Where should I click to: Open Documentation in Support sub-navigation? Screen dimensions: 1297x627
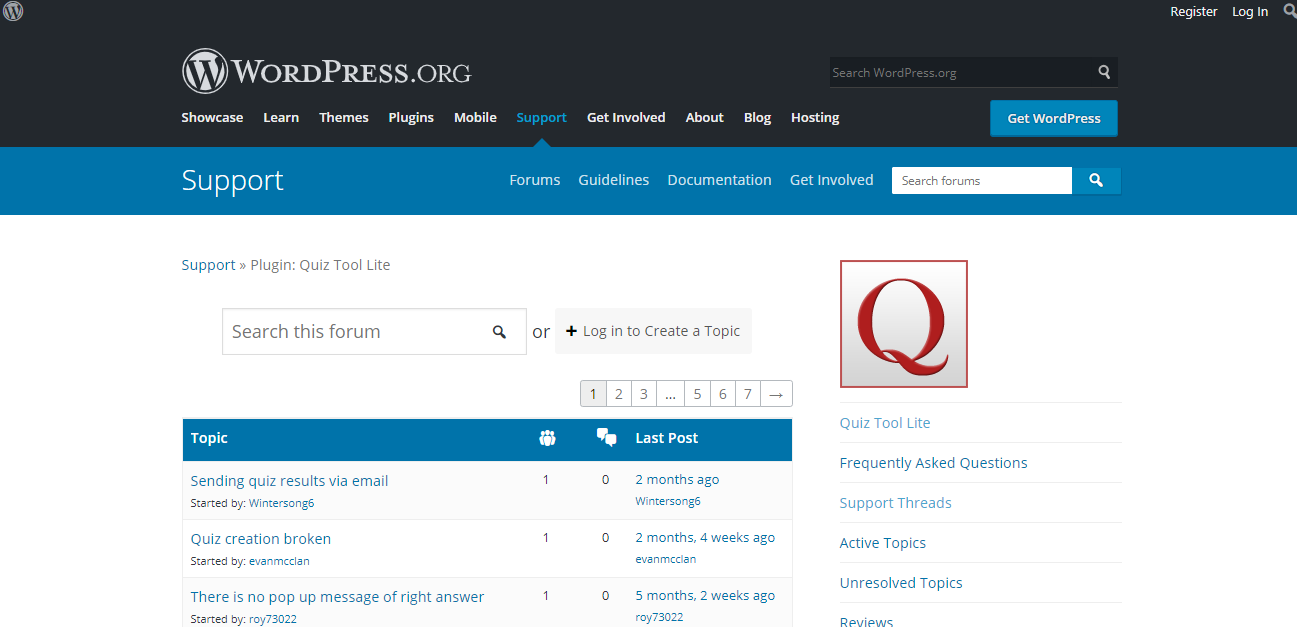pos(720,180)
